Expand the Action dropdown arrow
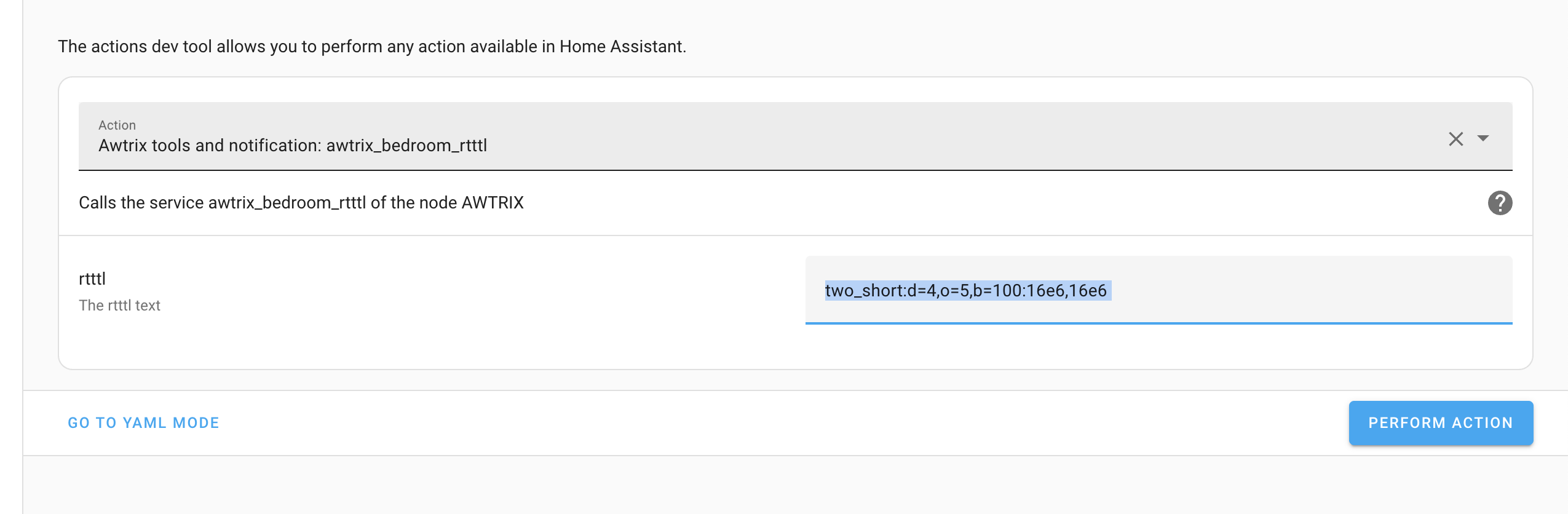 (x=1483, y=138)
